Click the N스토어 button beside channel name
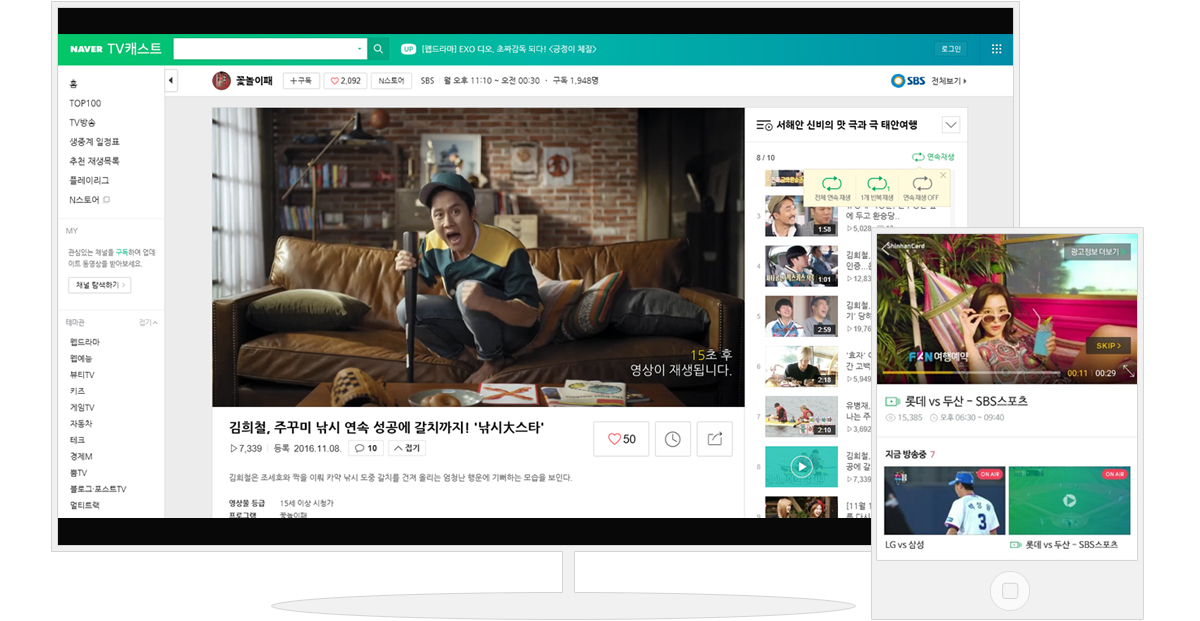 tap(391, 81)
